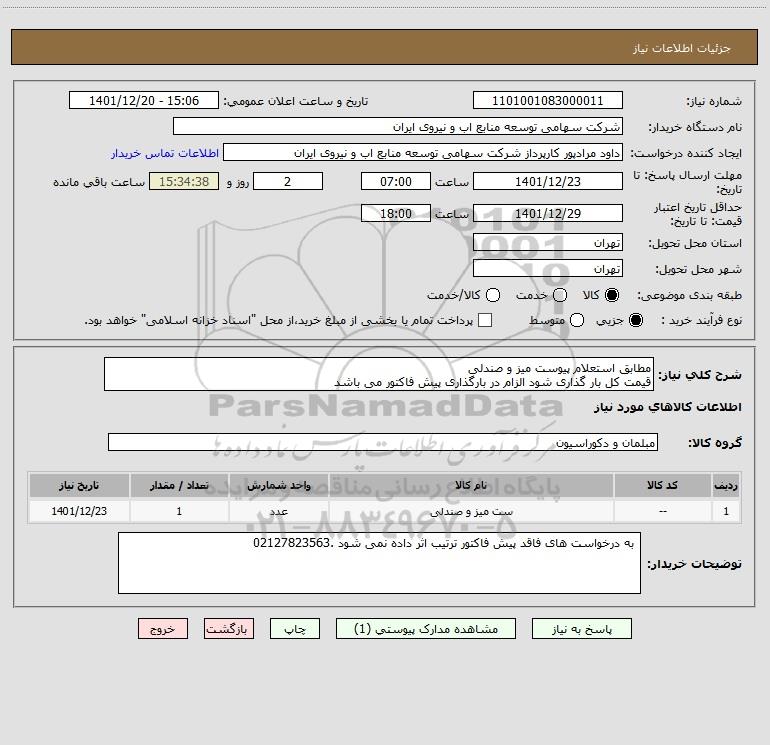Click the اطلاعات کالاهای مورد نیاز section title

pos(667,407)
